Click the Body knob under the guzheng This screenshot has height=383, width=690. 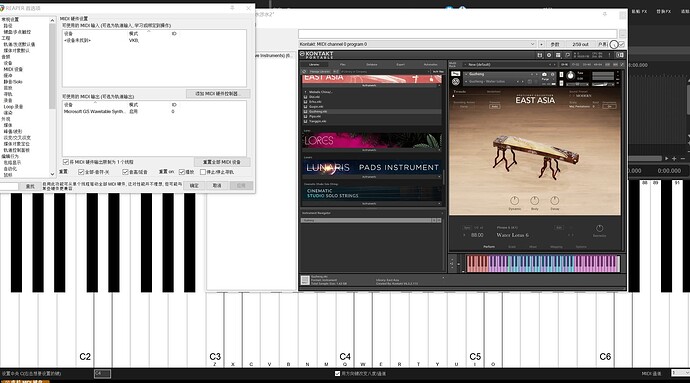(x=535, y=201)
